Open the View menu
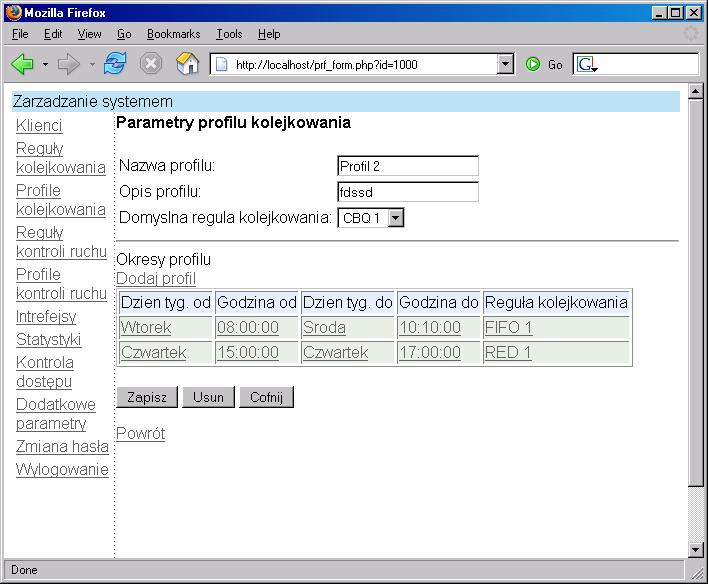708x584 pixels. click(x=89, y=34)
